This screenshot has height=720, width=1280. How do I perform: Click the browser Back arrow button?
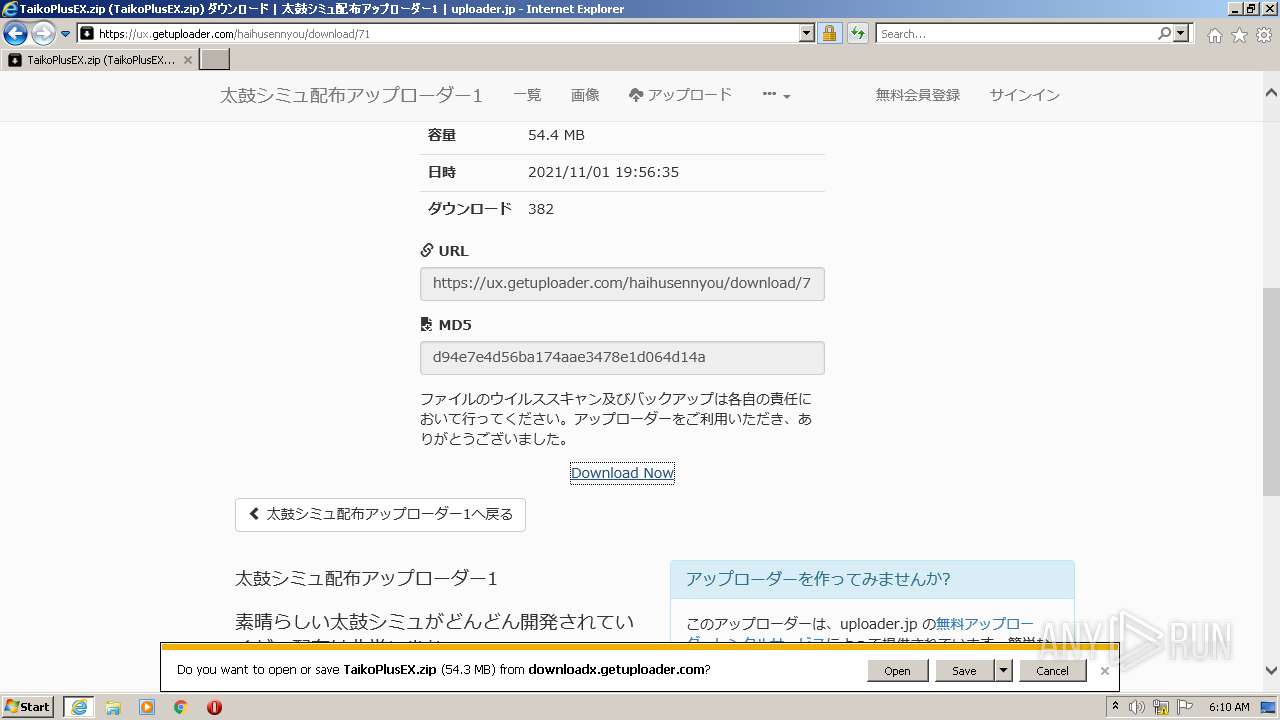15,34
